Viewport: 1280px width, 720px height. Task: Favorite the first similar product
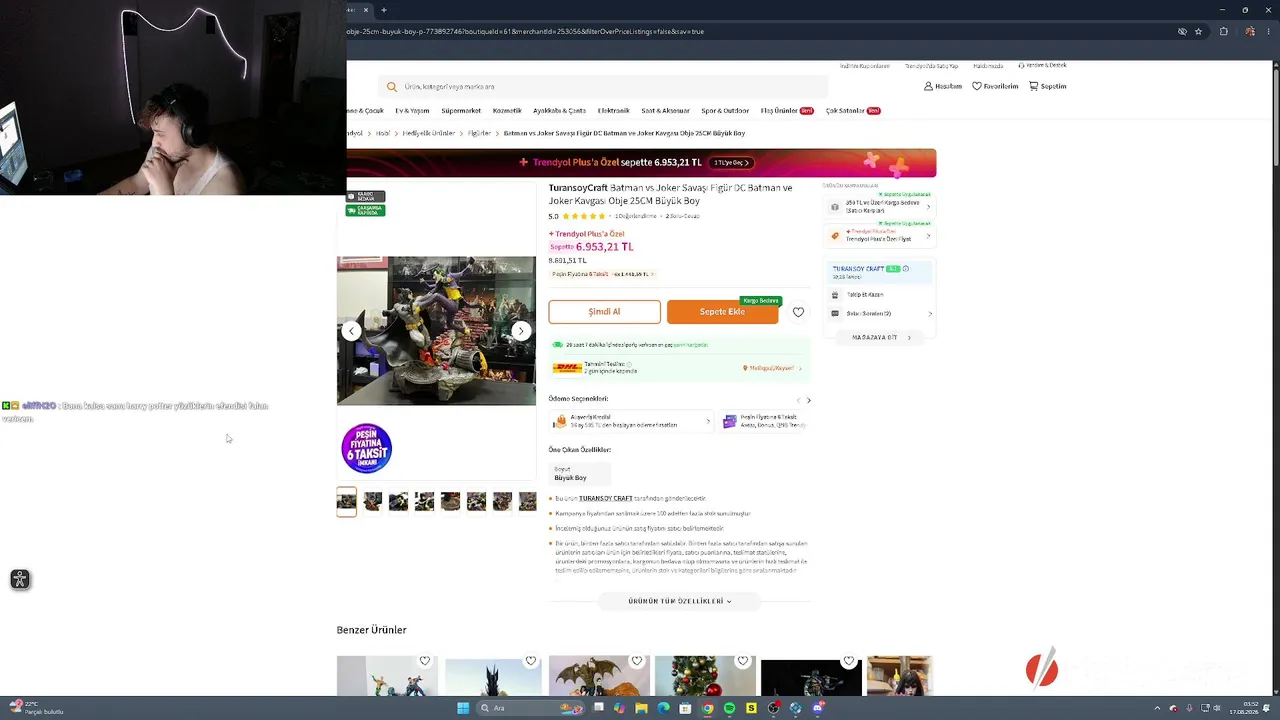point(425,661)
